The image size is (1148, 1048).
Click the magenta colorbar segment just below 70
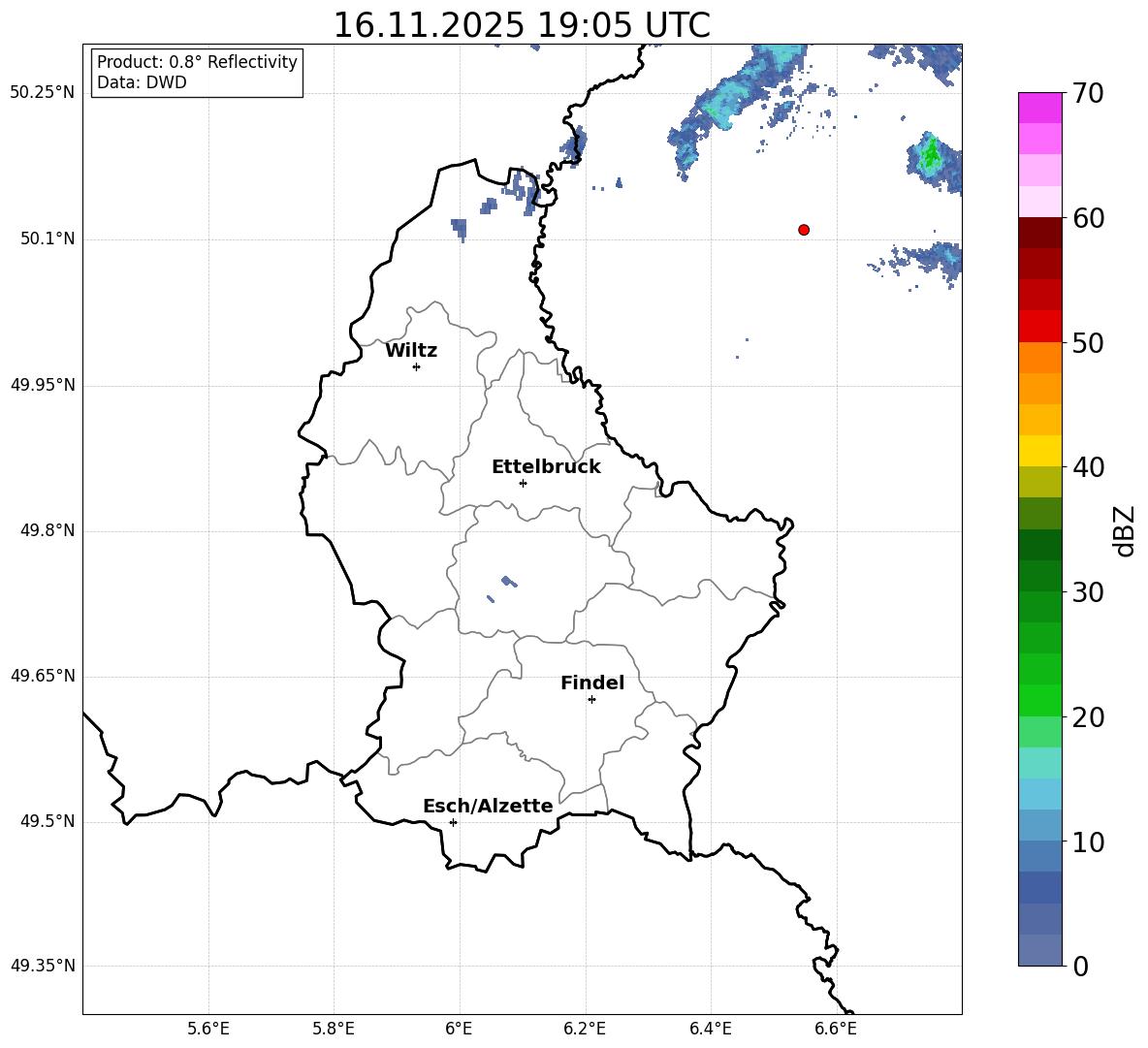1040,109
